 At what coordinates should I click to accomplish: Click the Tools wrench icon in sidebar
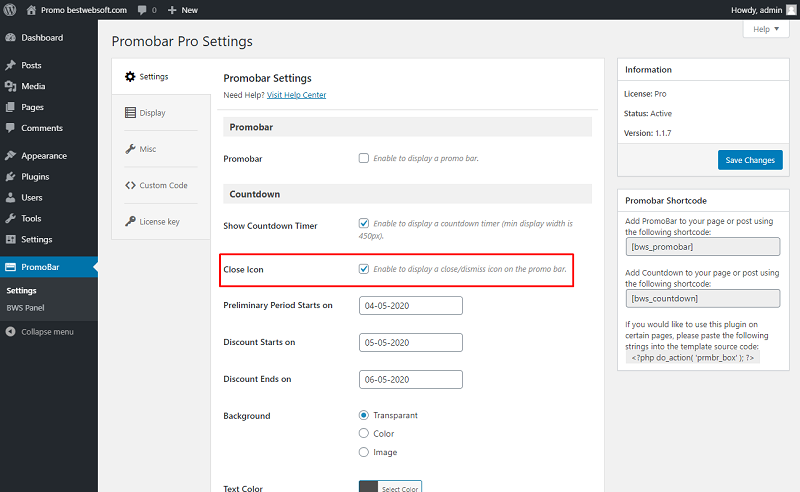click(x=10, y=218)
